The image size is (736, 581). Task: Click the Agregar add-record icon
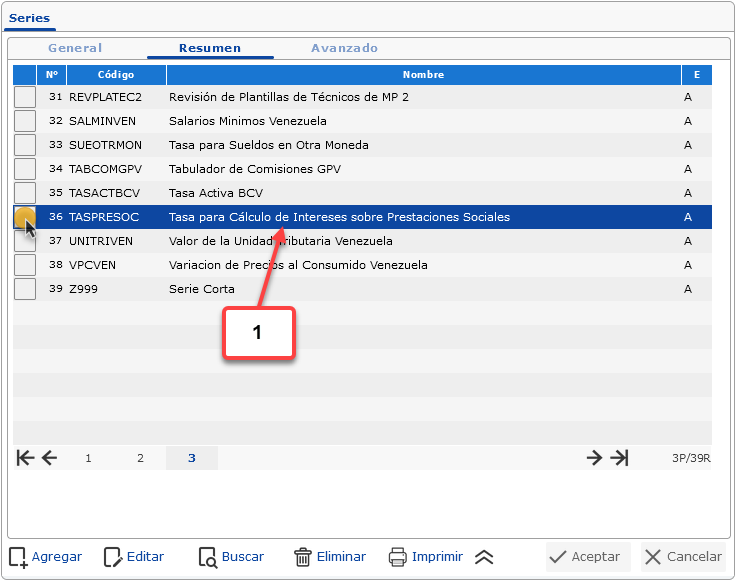pos(18,557)
